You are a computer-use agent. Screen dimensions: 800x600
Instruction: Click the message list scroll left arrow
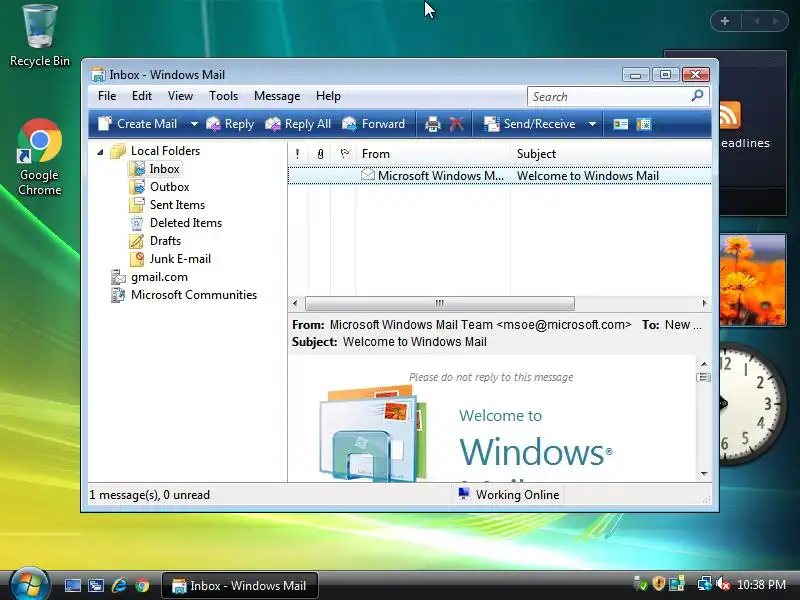click(295, 304)
